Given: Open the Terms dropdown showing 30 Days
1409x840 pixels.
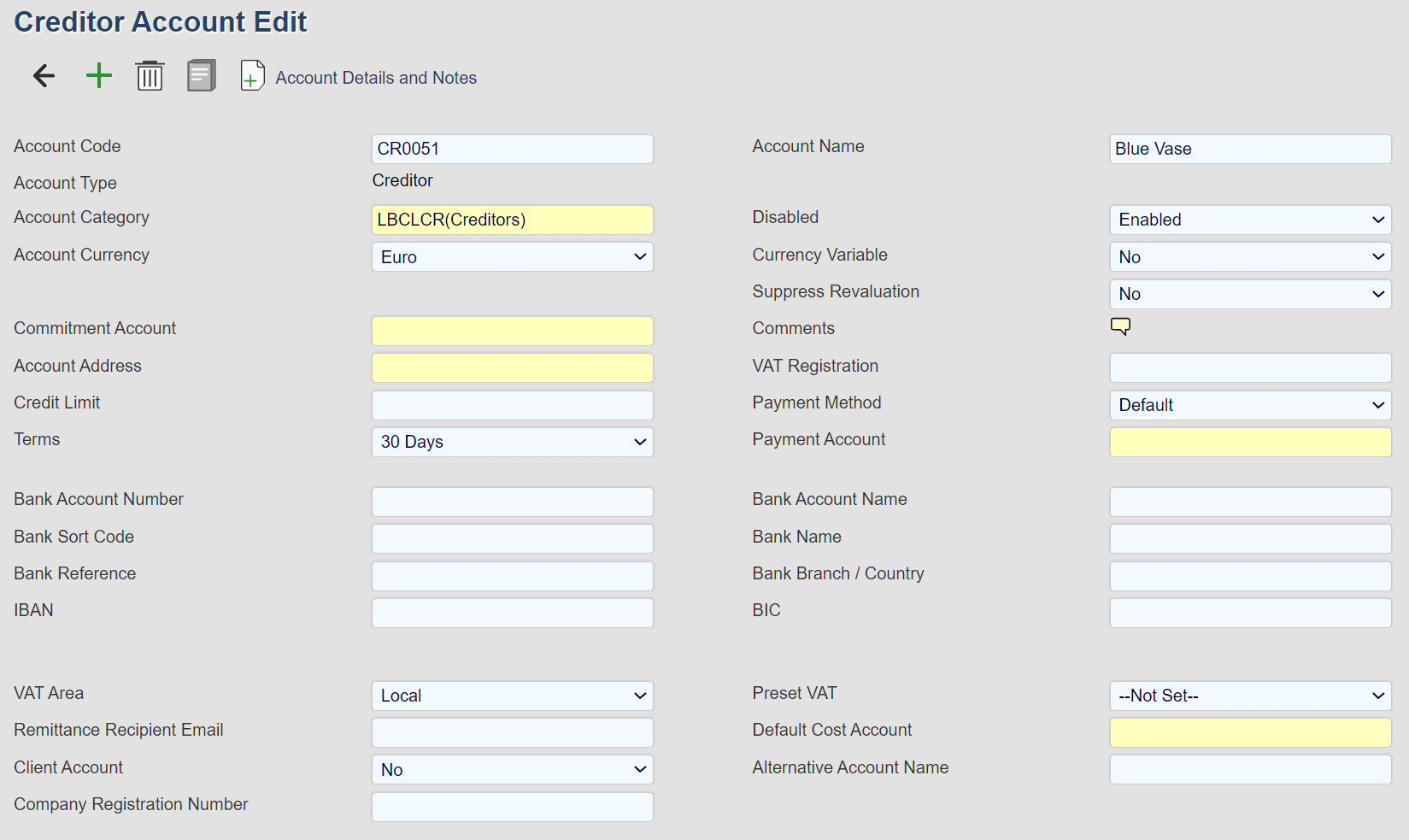Looking at the screenshot, I should pyautogui.click(x=512, y=442).
